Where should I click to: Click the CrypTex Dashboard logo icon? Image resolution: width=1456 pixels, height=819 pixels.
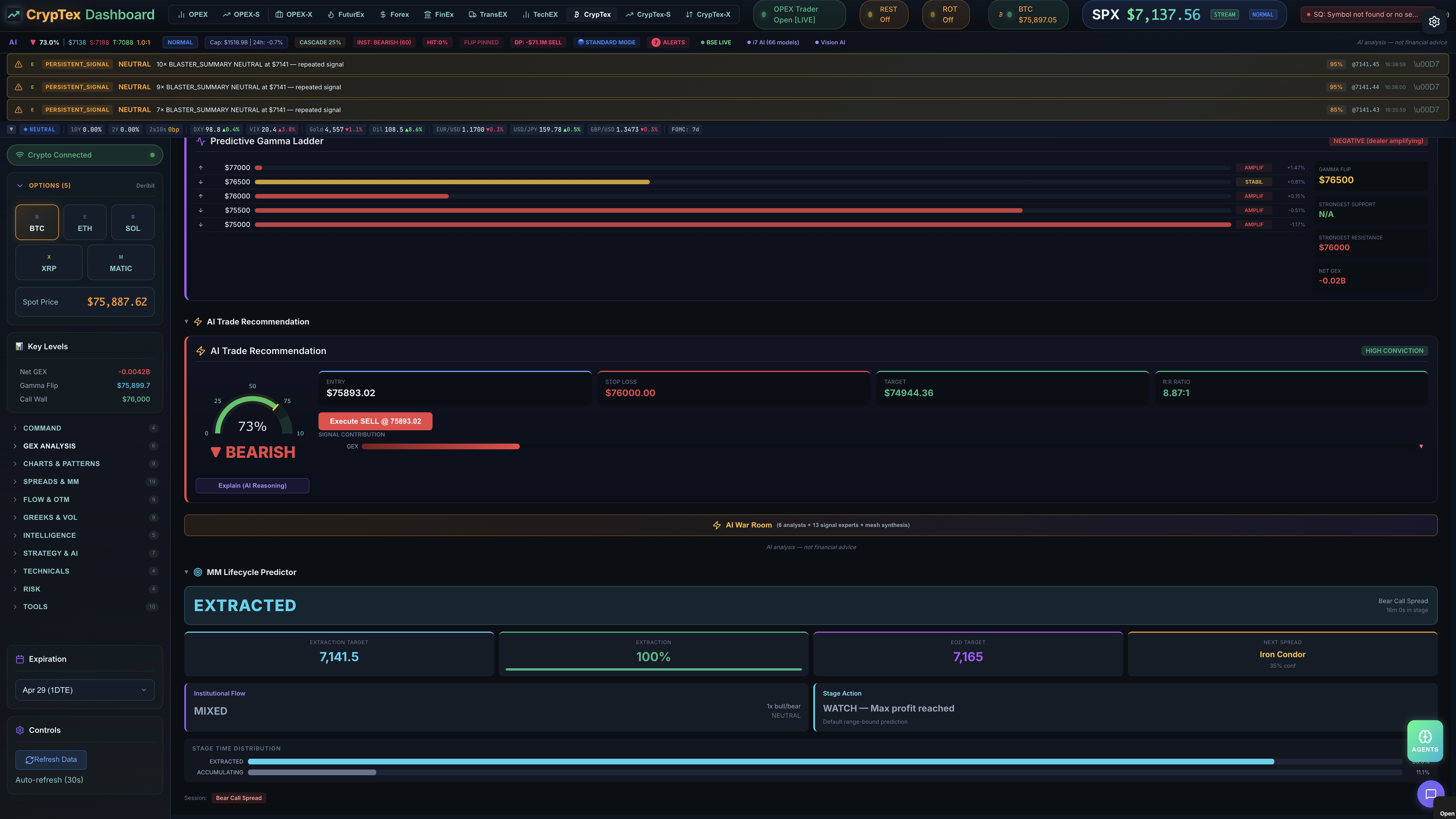tap(13, 15)
